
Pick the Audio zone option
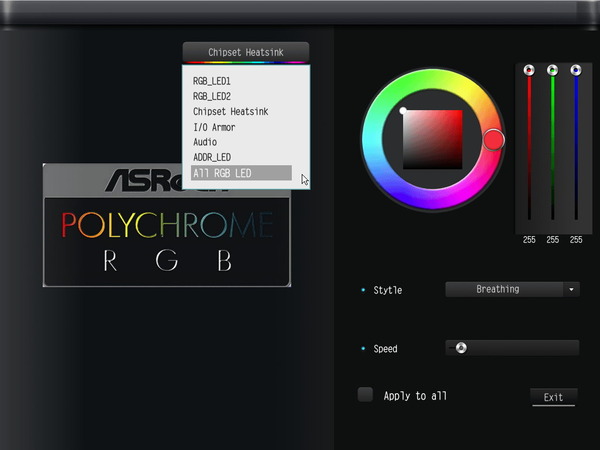[x=205, y=142]
